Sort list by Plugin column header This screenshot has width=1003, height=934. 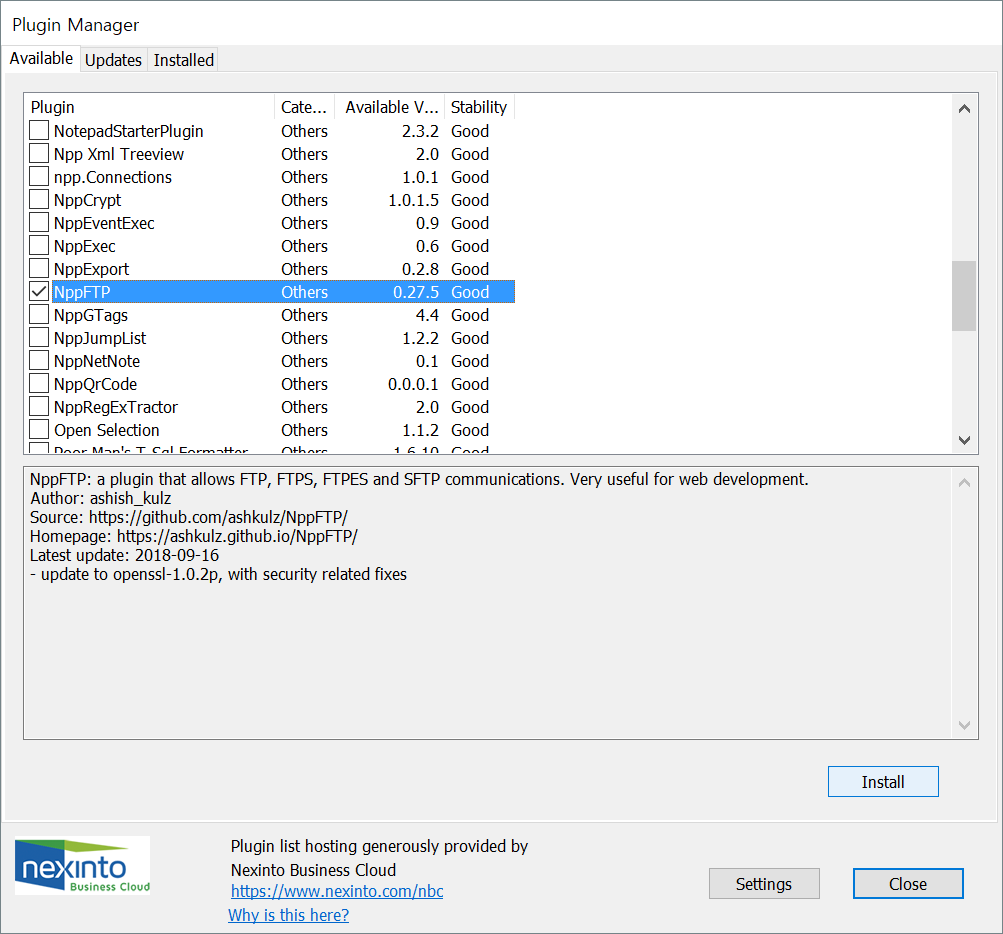150,107
